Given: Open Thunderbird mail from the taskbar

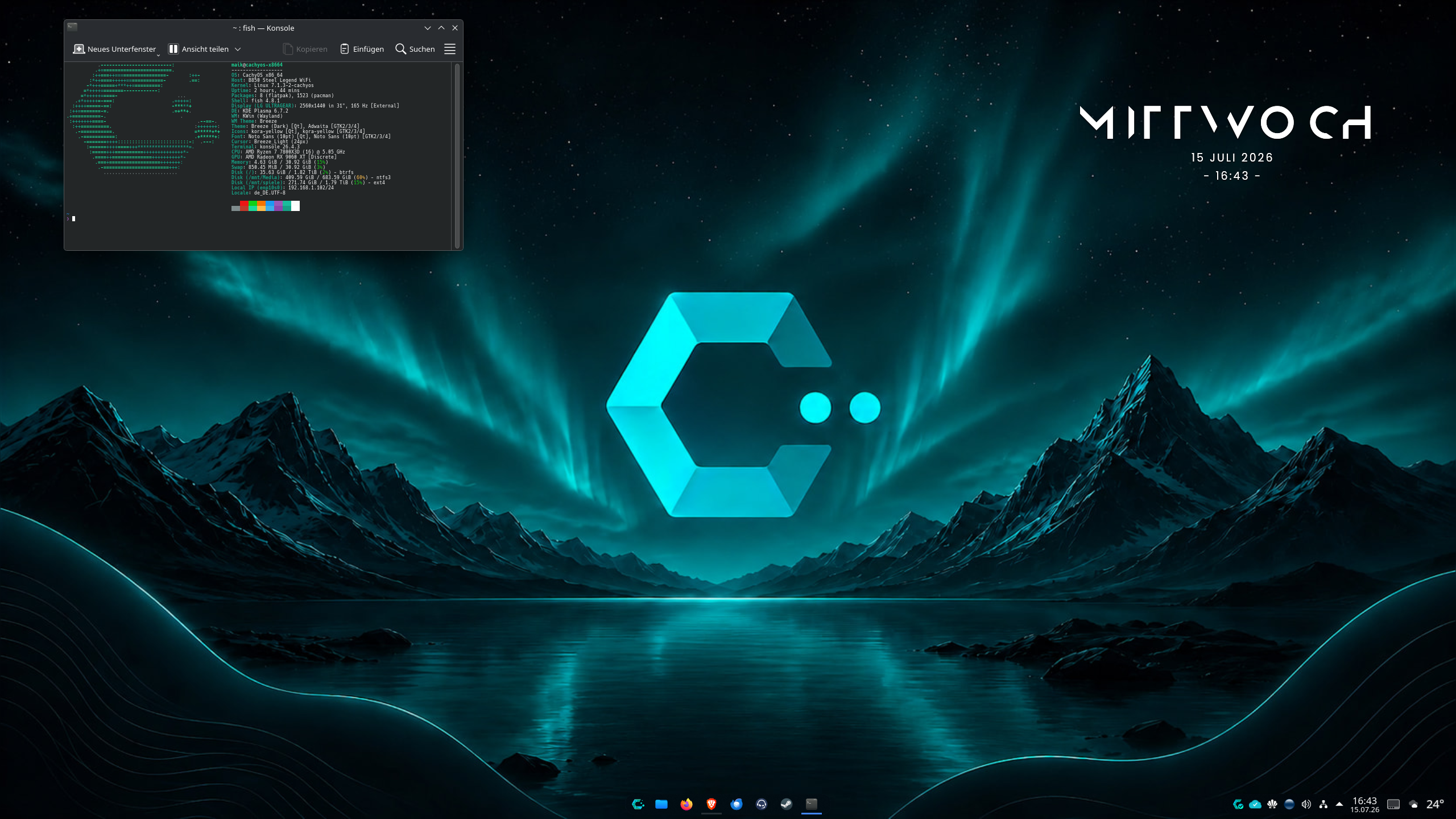Looking at the screenshot, I should coord(737,804).
